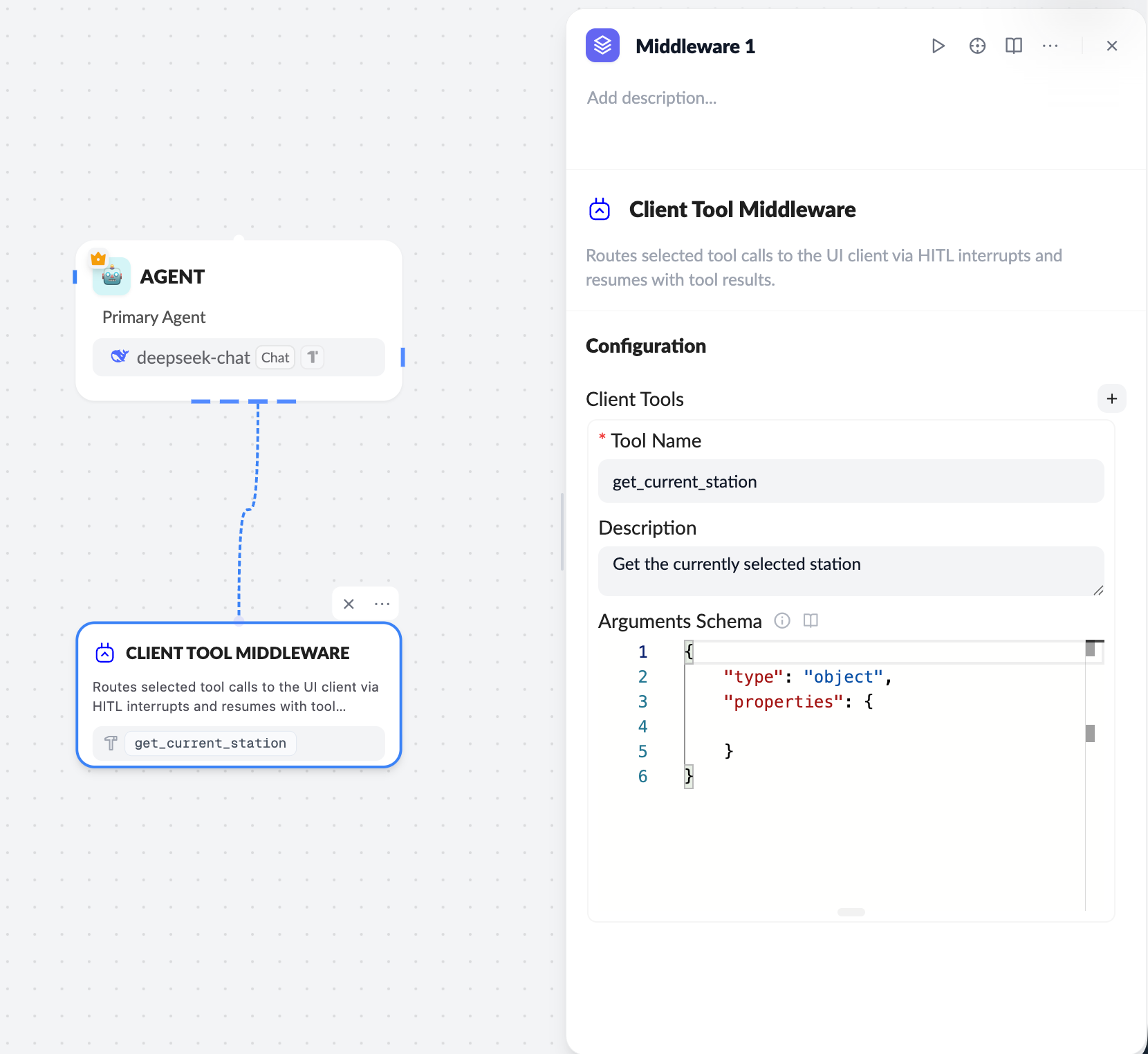The width and height of the screenshot is (1148, 1054).
Task: Click inside the Tool Name input field
Action: click(x=851, y=481)
